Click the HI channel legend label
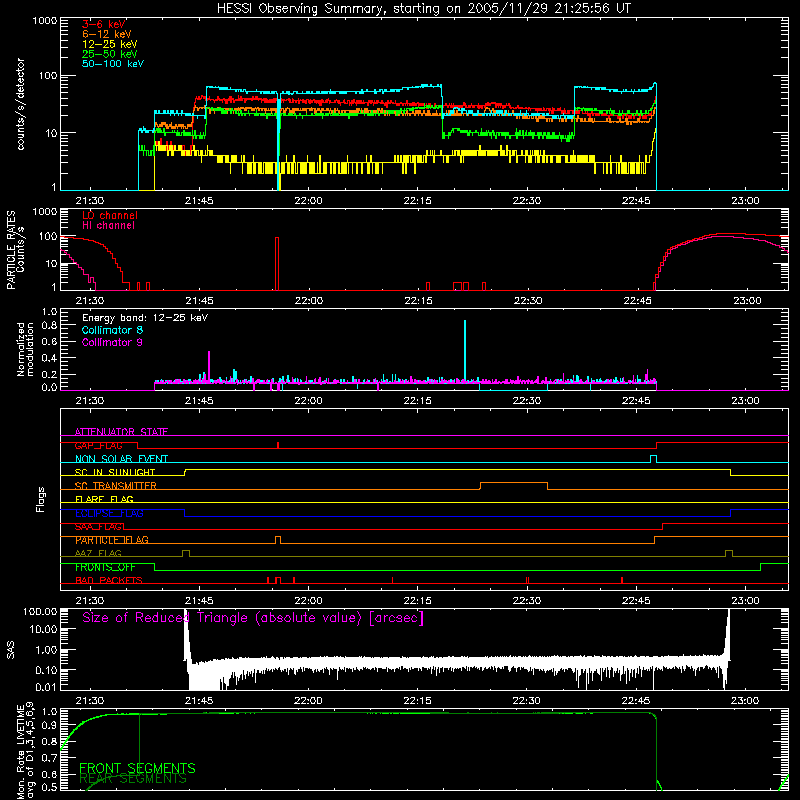The image size is (800, 800). click(108, 226)
